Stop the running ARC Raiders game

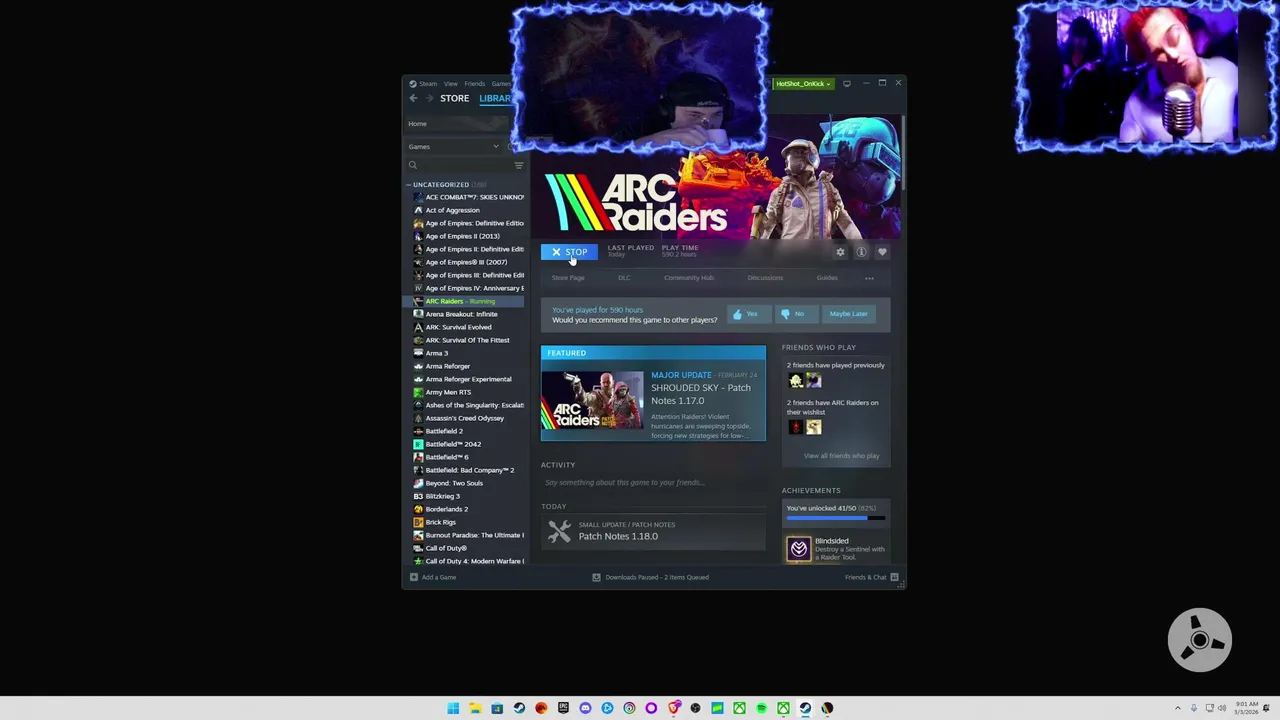(x=569, y=252)
